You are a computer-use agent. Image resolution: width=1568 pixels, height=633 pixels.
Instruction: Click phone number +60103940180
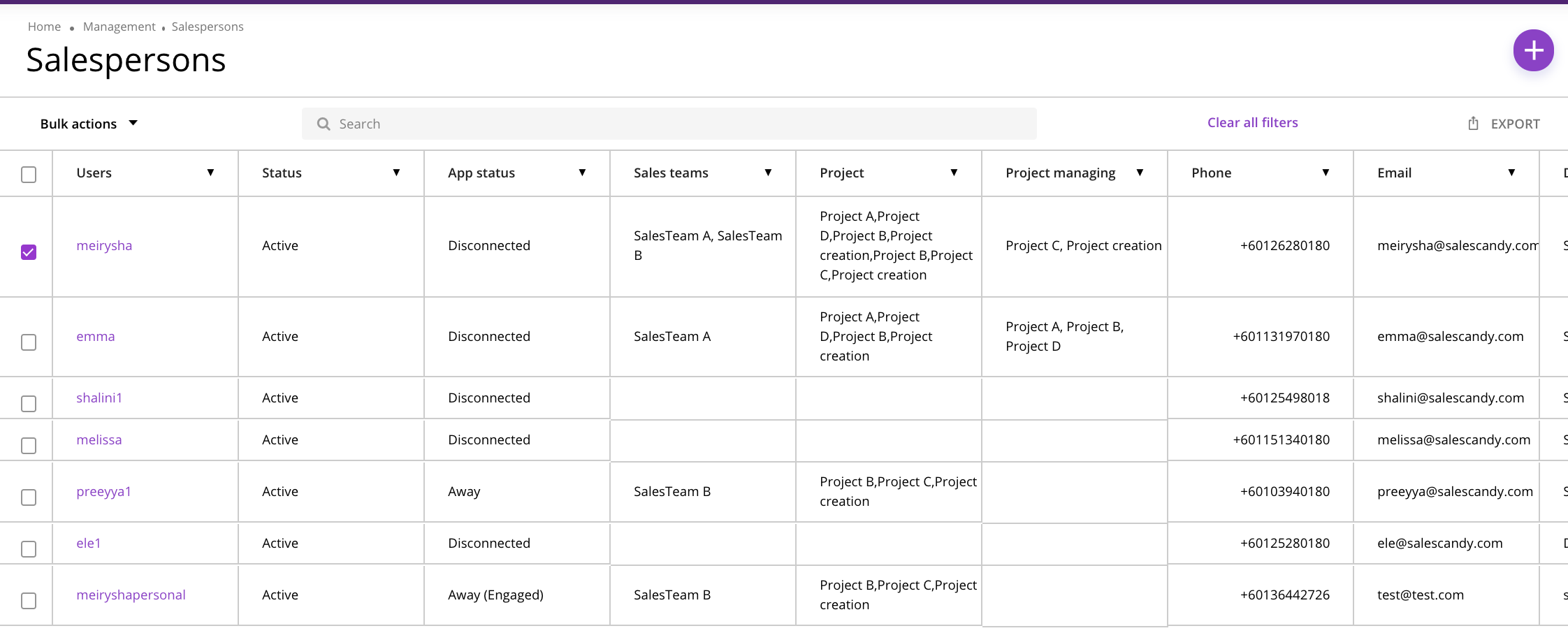[1284, 491]
